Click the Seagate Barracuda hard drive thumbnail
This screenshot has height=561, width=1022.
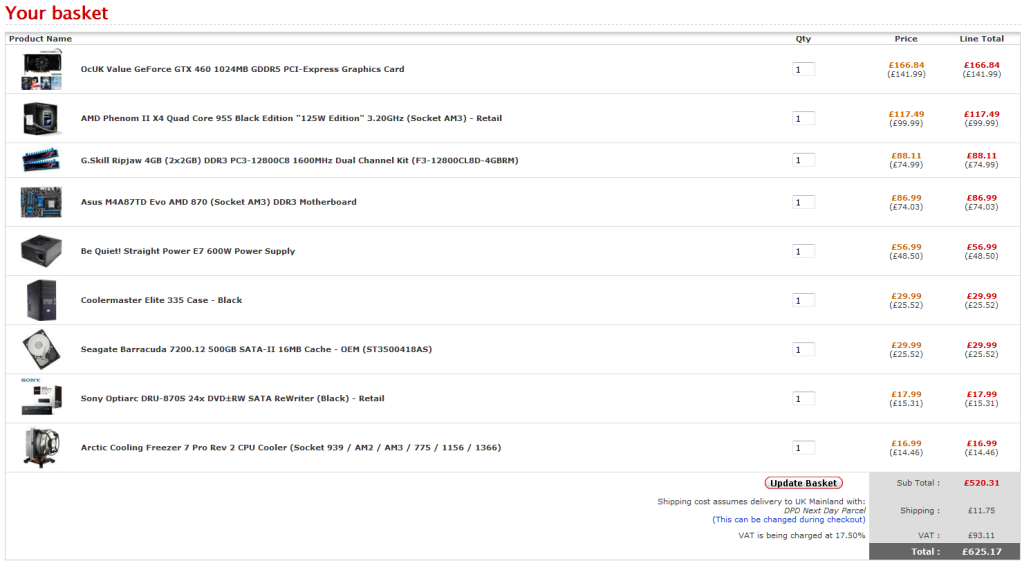pos(42,349)
